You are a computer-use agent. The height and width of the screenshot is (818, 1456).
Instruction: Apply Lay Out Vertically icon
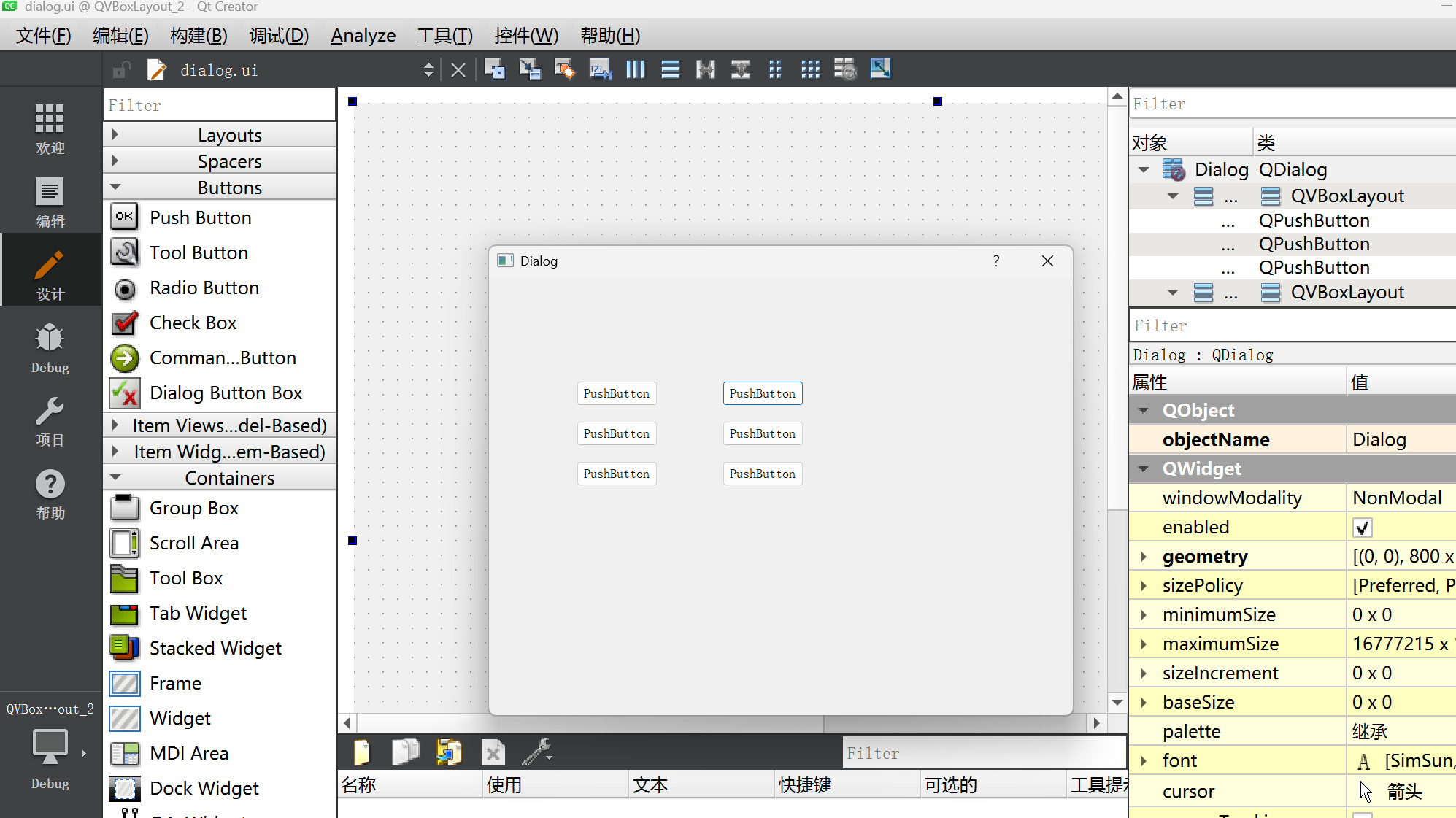pyautogui.click(x=670, y=69)
